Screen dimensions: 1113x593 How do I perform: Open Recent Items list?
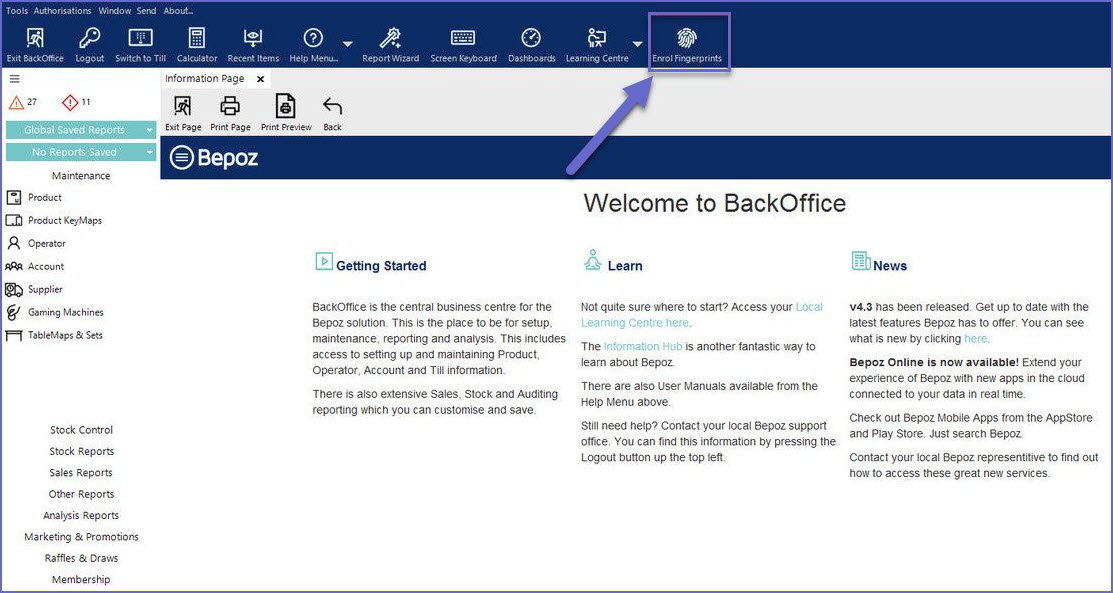point(253,40)
